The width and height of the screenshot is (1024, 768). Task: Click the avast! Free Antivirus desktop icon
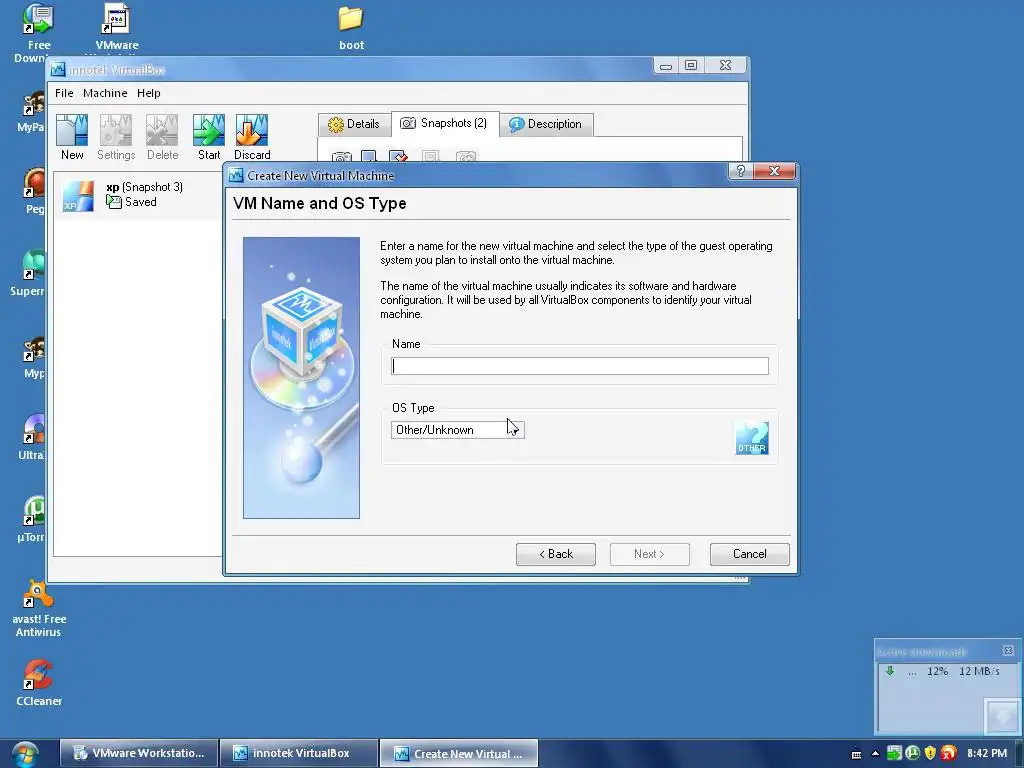(39, 609)
